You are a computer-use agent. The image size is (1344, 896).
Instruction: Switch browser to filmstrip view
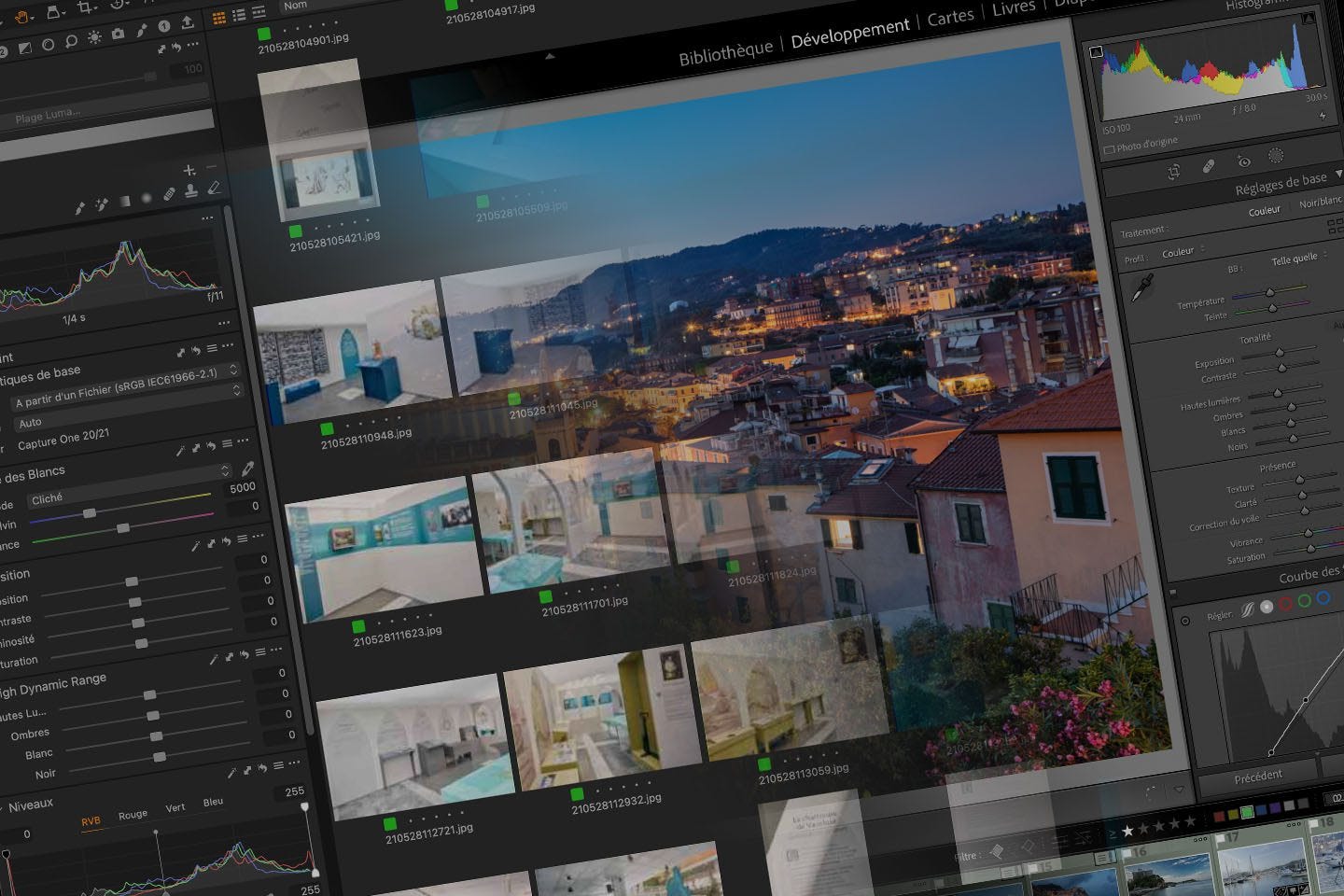pos(259,12)
